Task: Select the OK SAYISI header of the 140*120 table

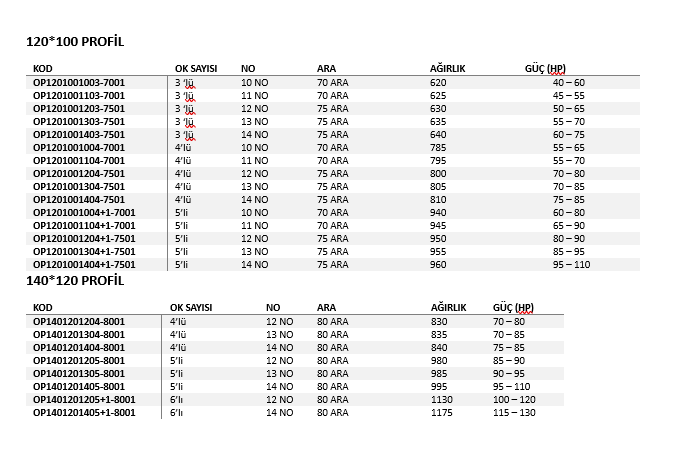Action: [199, 307]
